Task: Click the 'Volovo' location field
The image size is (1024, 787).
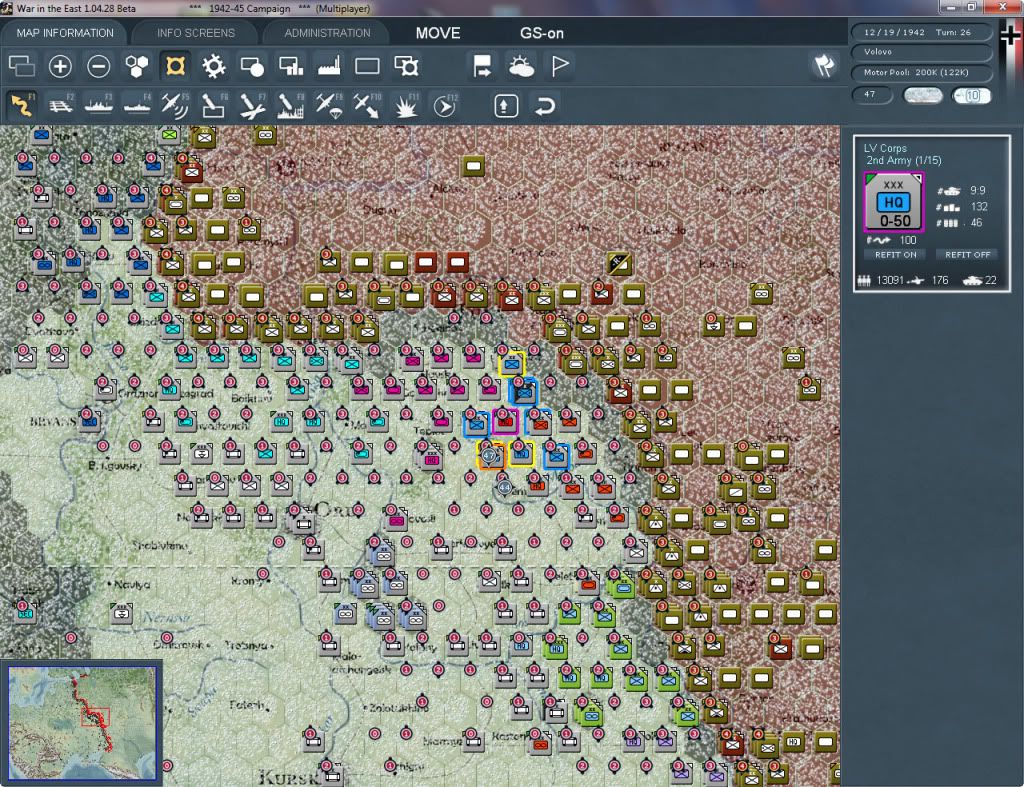Action: (921, 52)
